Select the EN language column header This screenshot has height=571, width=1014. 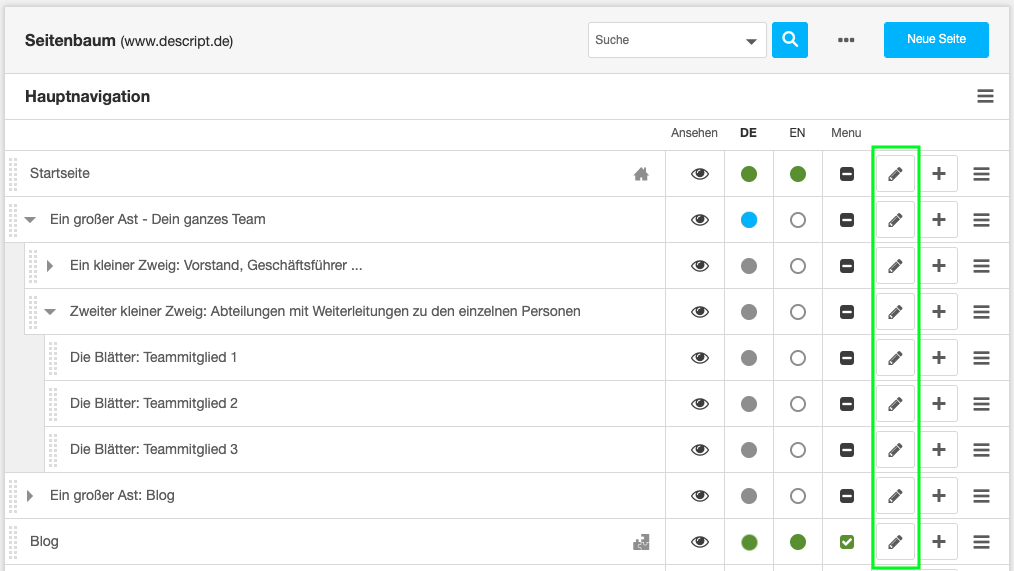click(797, 133)
